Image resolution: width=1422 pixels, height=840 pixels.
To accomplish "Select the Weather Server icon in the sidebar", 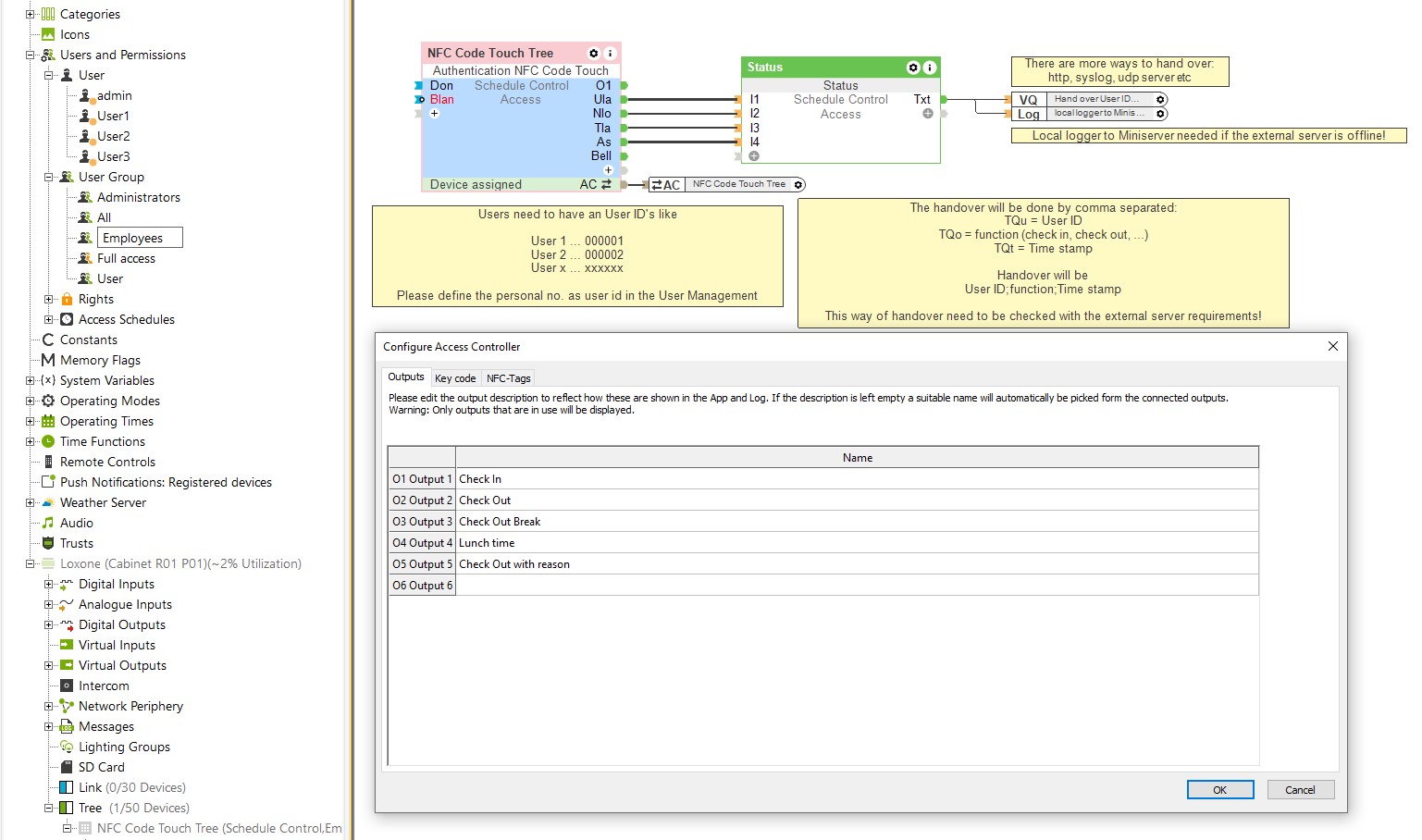I will [x=47, y=502].
